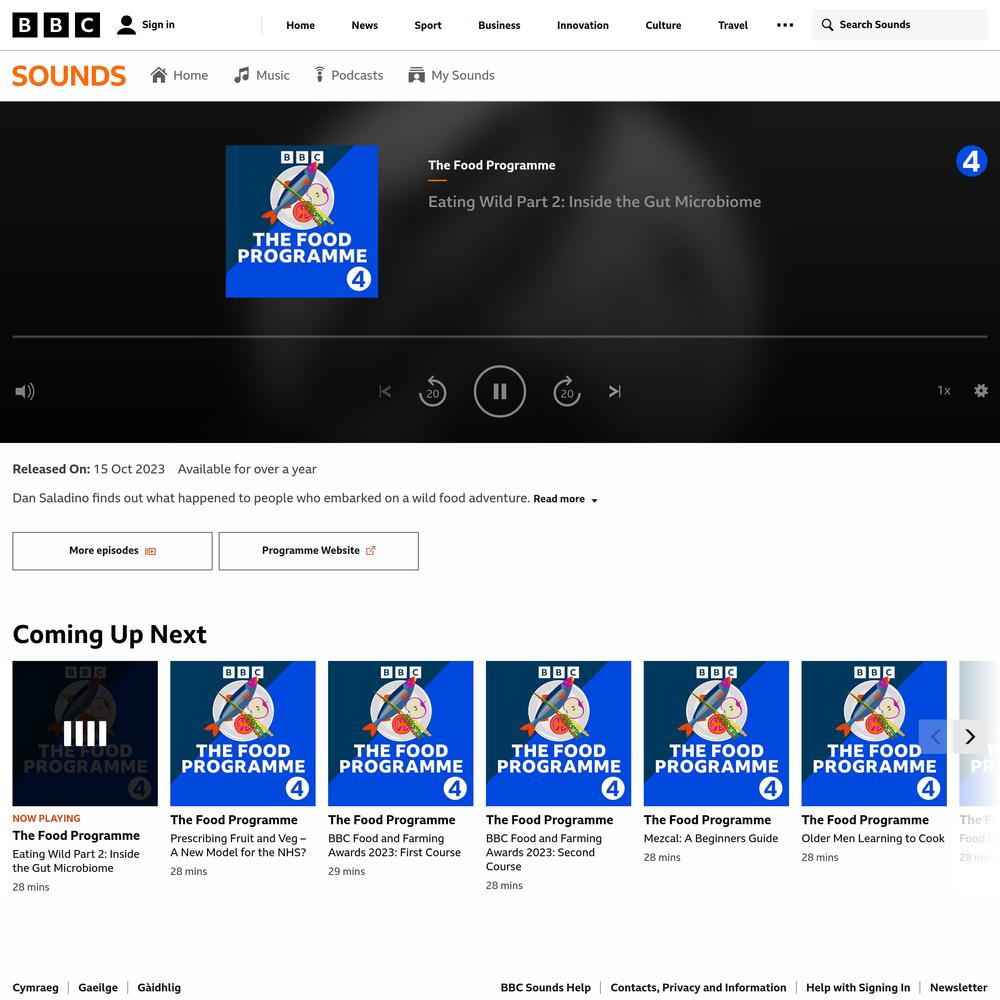Open the Business section
This screenshot has height=1000, width=1000.
pyautogui.click(x=499, y=26)
